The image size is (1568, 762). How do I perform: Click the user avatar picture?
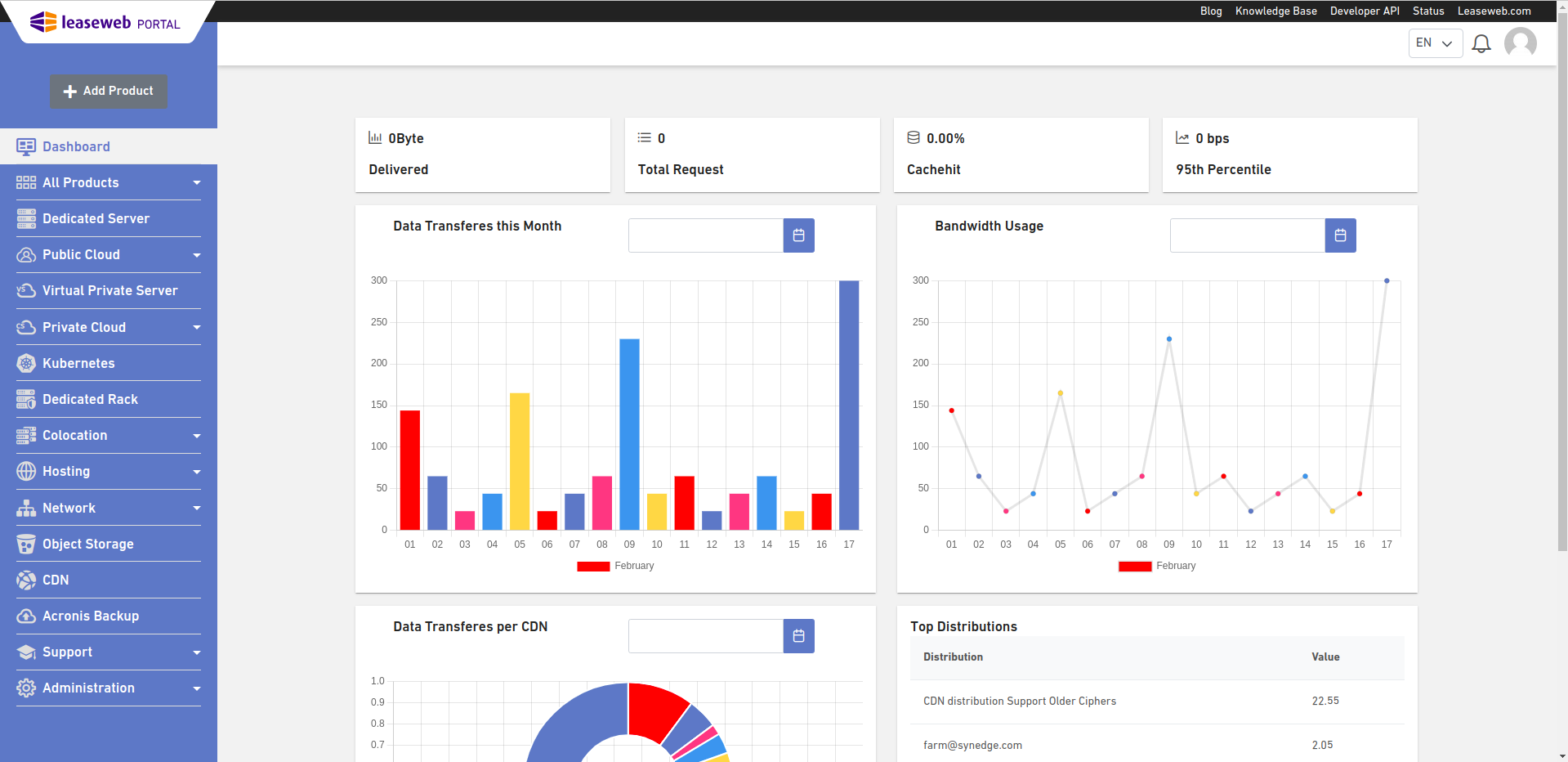point(1520,43)
